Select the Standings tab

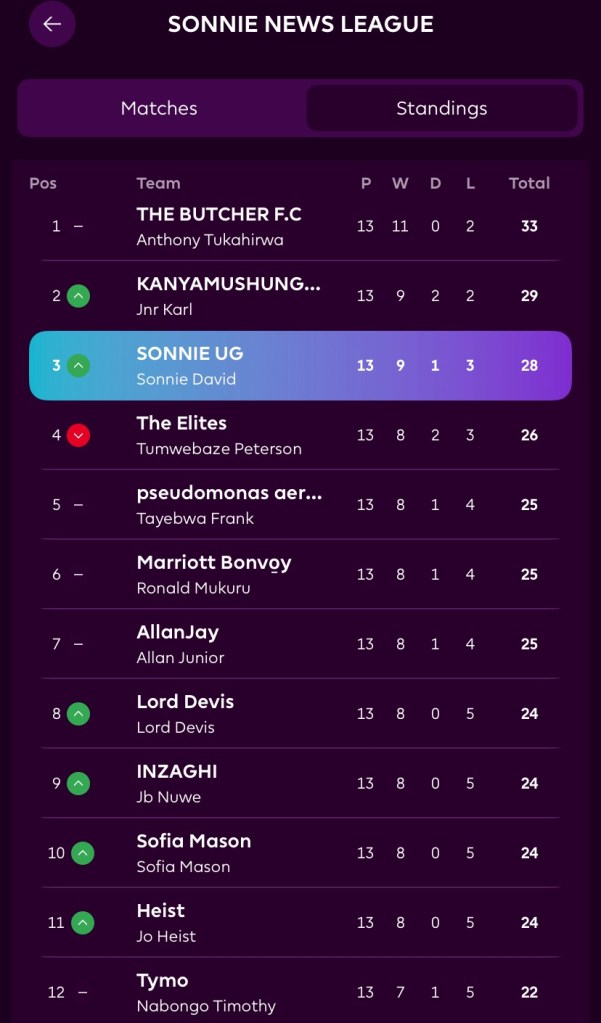[x=441, y=108]
